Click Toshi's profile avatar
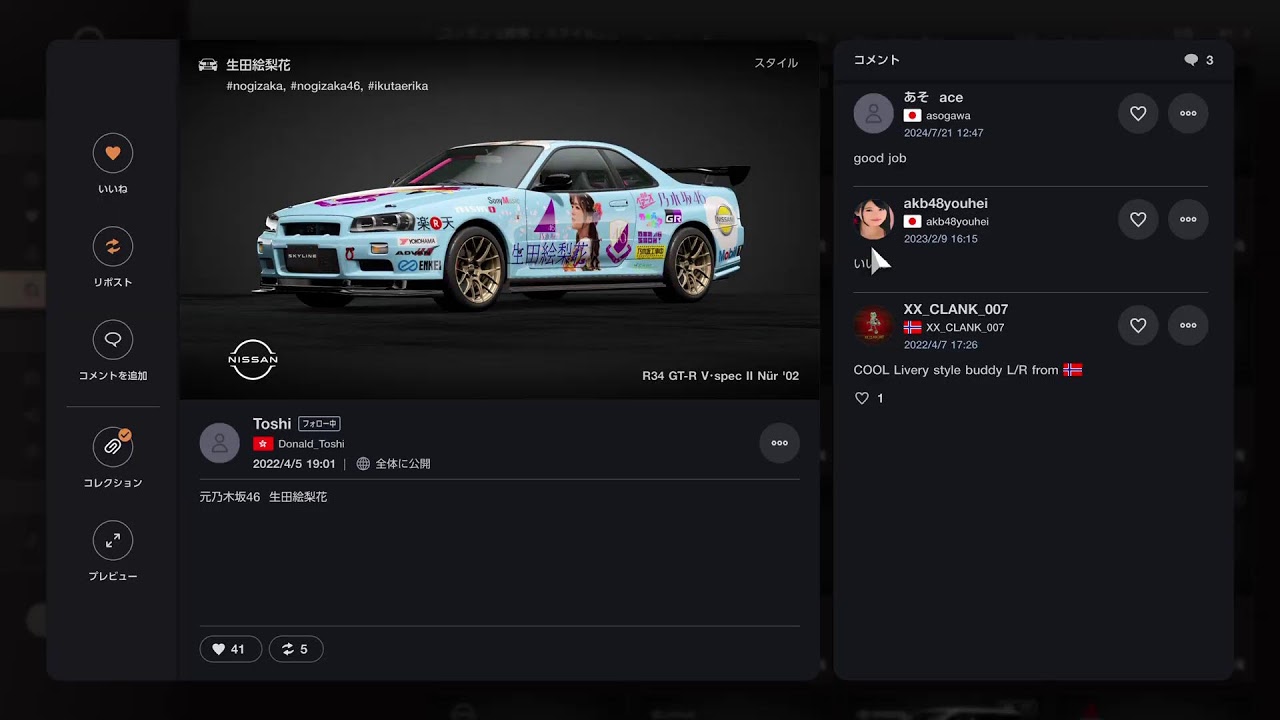The width and height of the screenshot is (1280, 720). coord(220,443)
